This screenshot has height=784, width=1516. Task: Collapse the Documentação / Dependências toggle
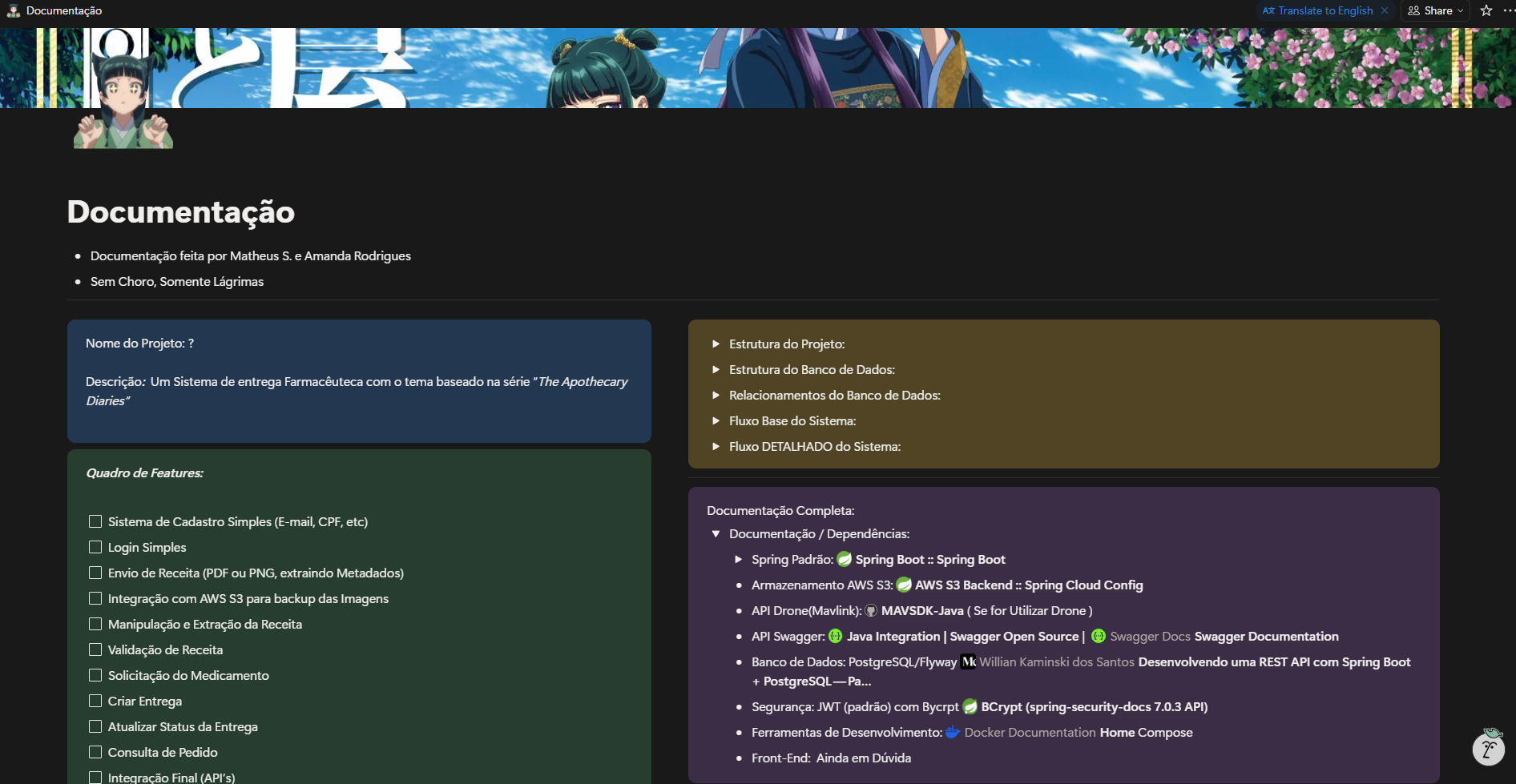coord(716,533)
